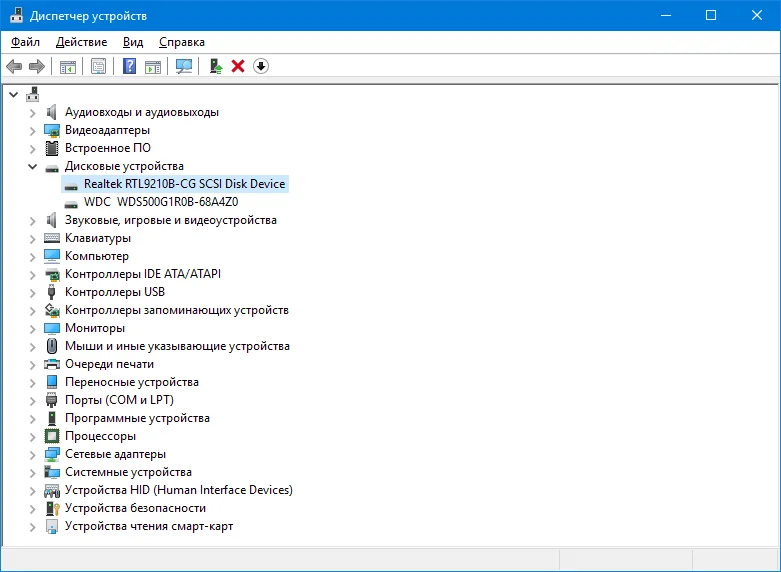The width and height of the screenshot is (781, 572).
Task: Expand the Программные устройства node
Action: (x=32, y=419)
